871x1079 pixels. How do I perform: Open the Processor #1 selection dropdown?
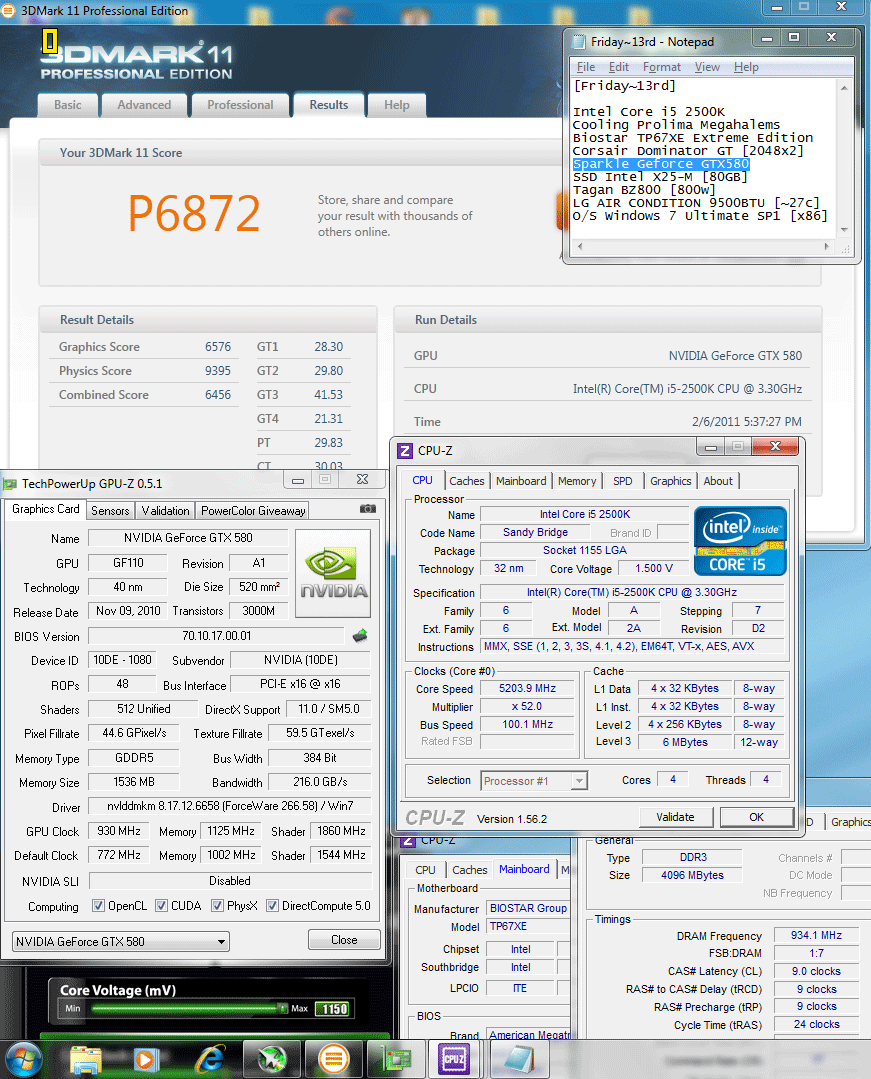coord(534,781)
